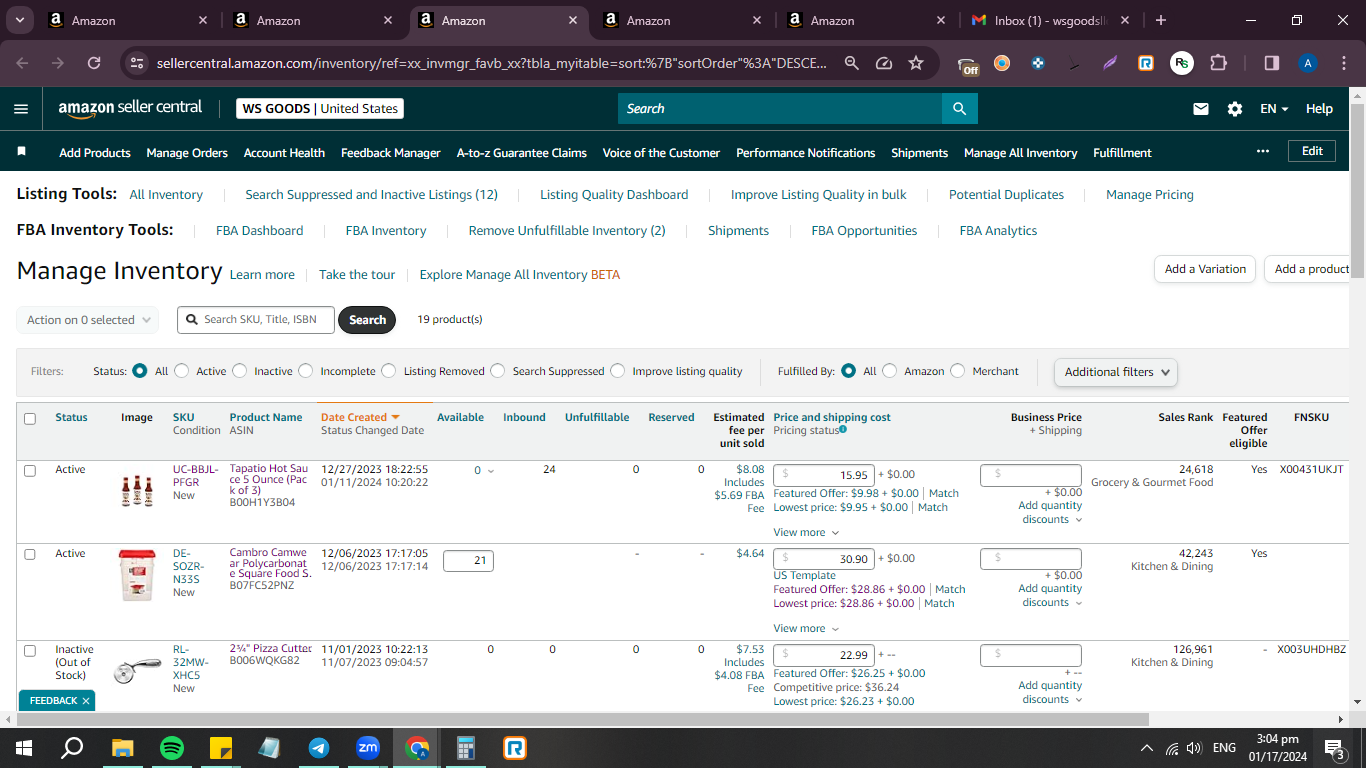Open Manage Orders in the nav bar

coord(187,153)
